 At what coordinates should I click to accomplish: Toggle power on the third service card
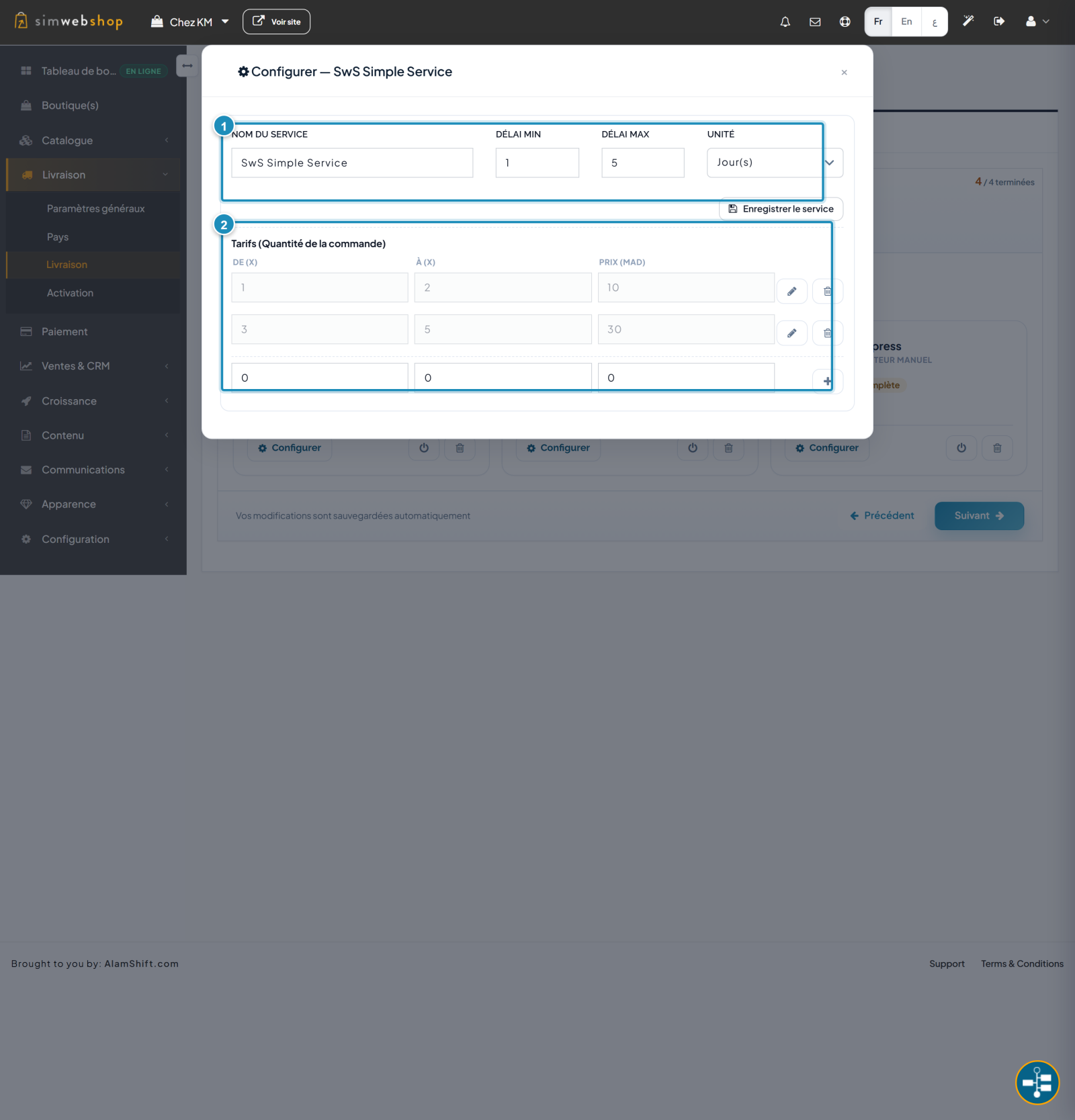[x=961, y=448]
